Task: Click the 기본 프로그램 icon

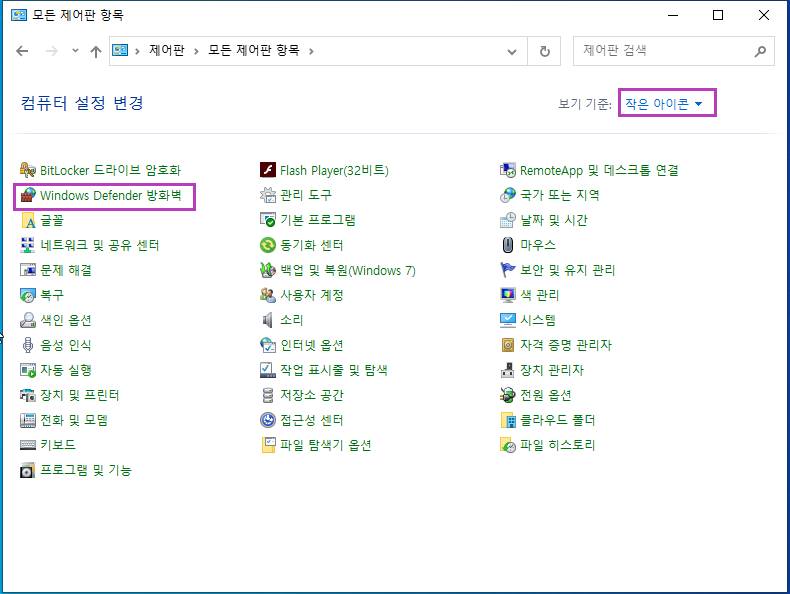Action: tap(268, 220)
